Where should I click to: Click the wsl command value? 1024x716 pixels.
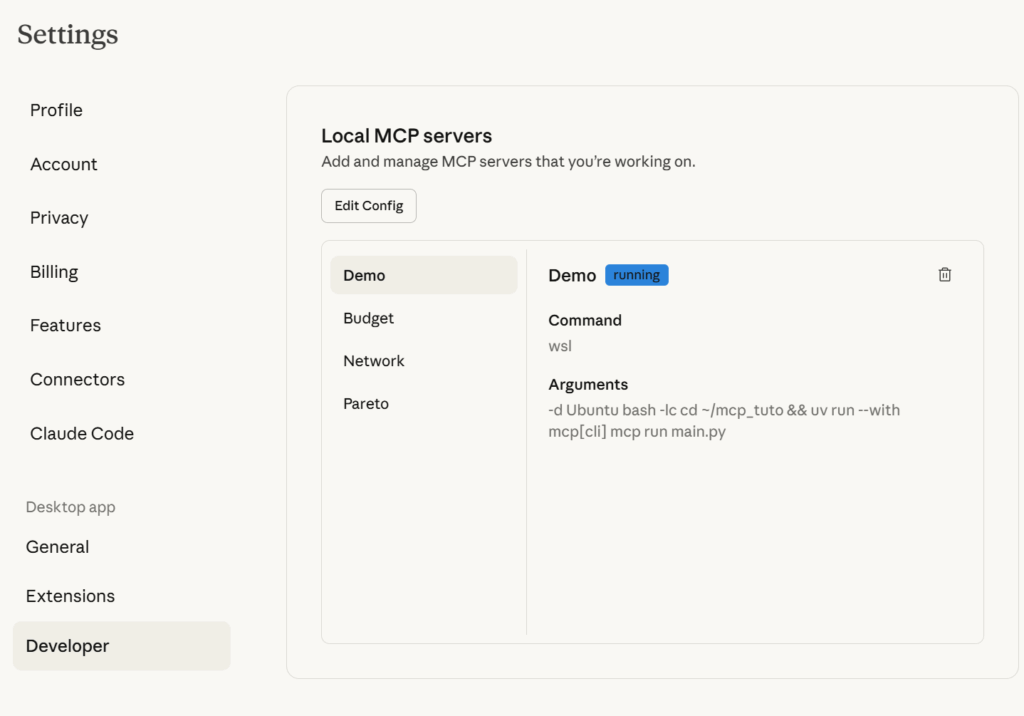pos(560,346)
